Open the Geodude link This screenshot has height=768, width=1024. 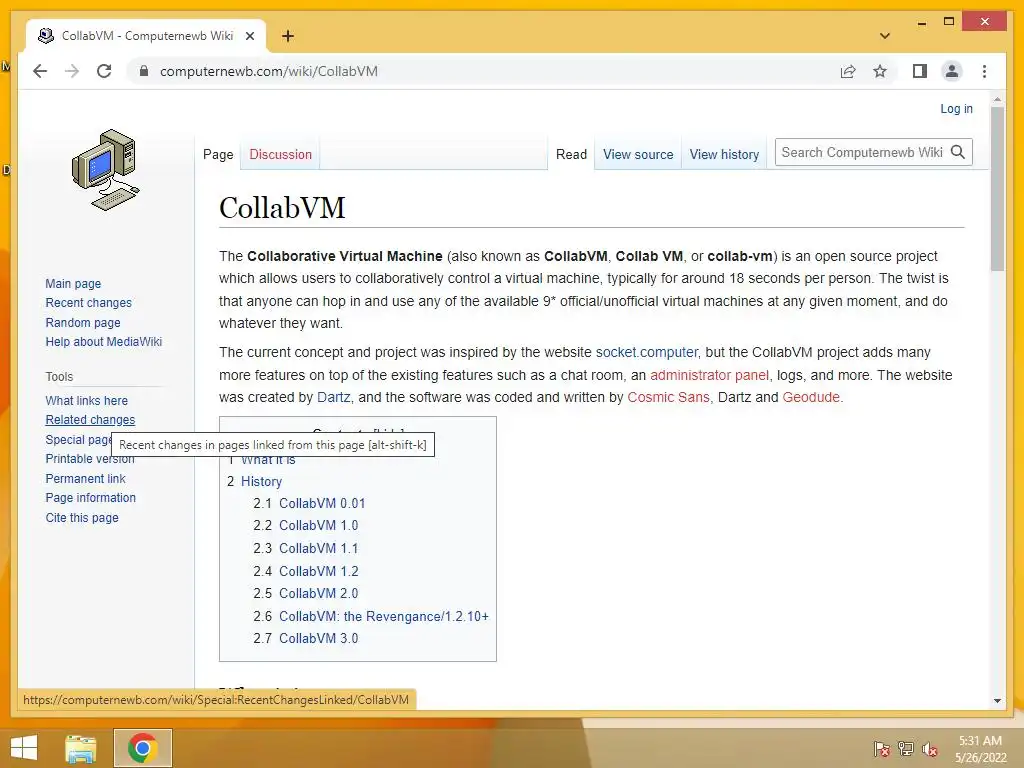tap(811, 397)
